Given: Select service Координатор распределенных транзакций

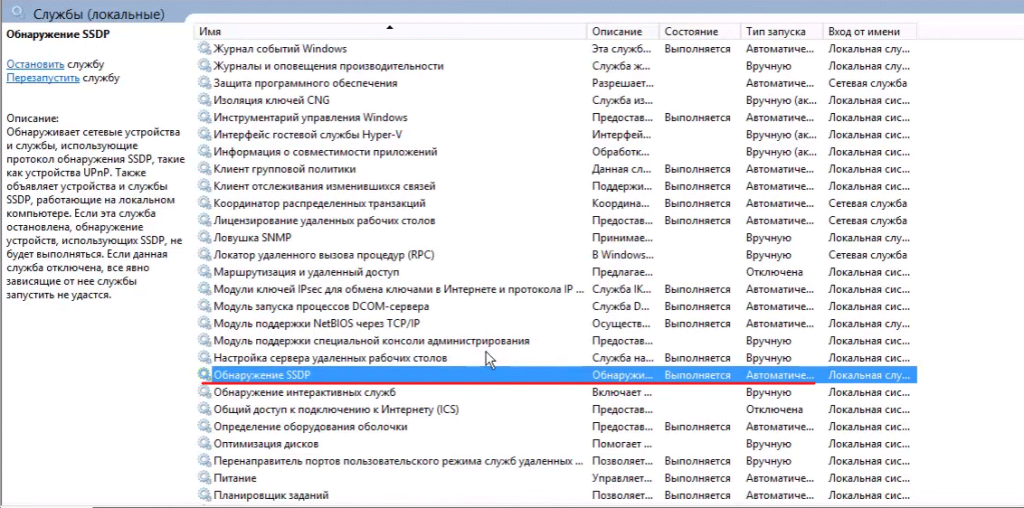Looking at the screenshot, I should tap(319, 203).
